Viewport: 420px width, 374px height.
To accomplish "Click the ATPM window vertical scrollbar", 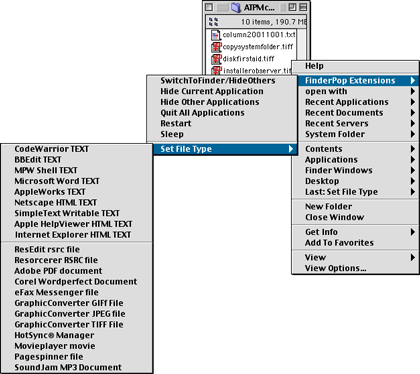I will 301,44.
